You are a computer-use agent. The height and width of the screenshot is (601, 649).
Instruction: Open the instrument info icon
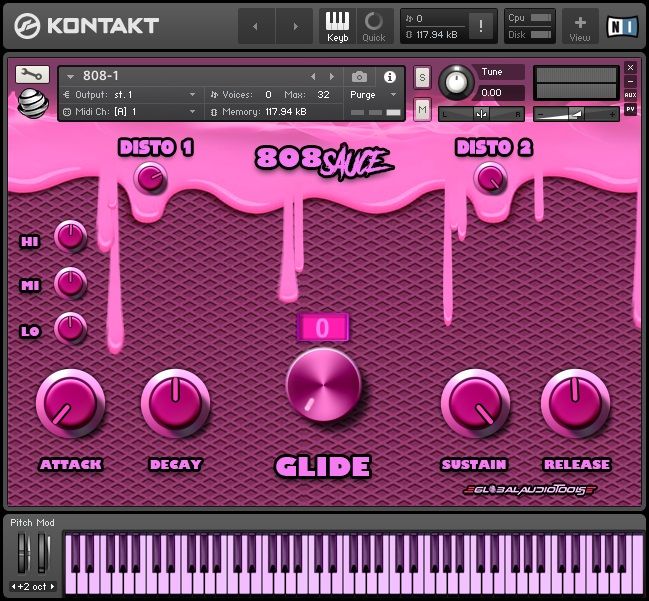pos(390,76)
